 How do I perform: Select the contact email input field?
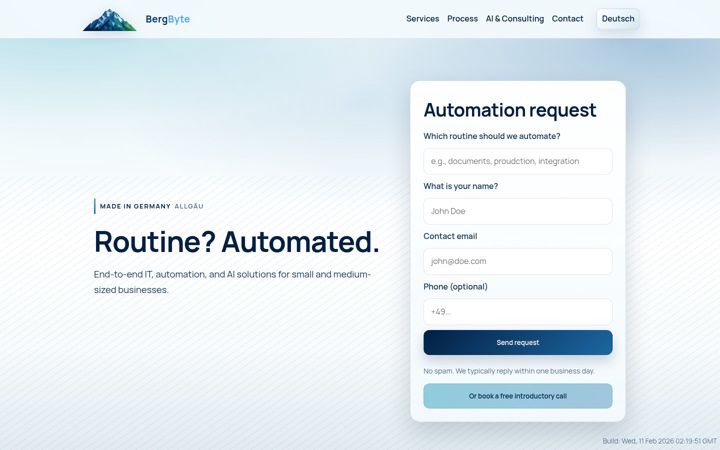pyautogui.click(x=518, y=261)
